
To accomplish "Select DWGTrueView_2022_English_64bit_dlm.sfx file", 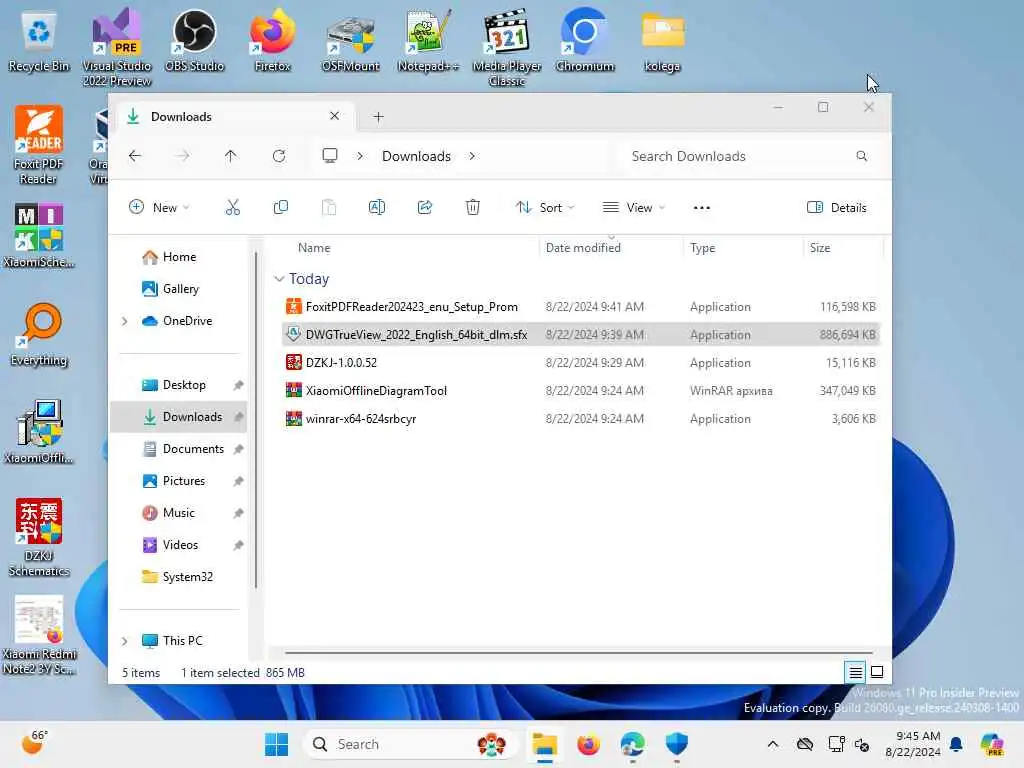I will click(x=581, y=334).
